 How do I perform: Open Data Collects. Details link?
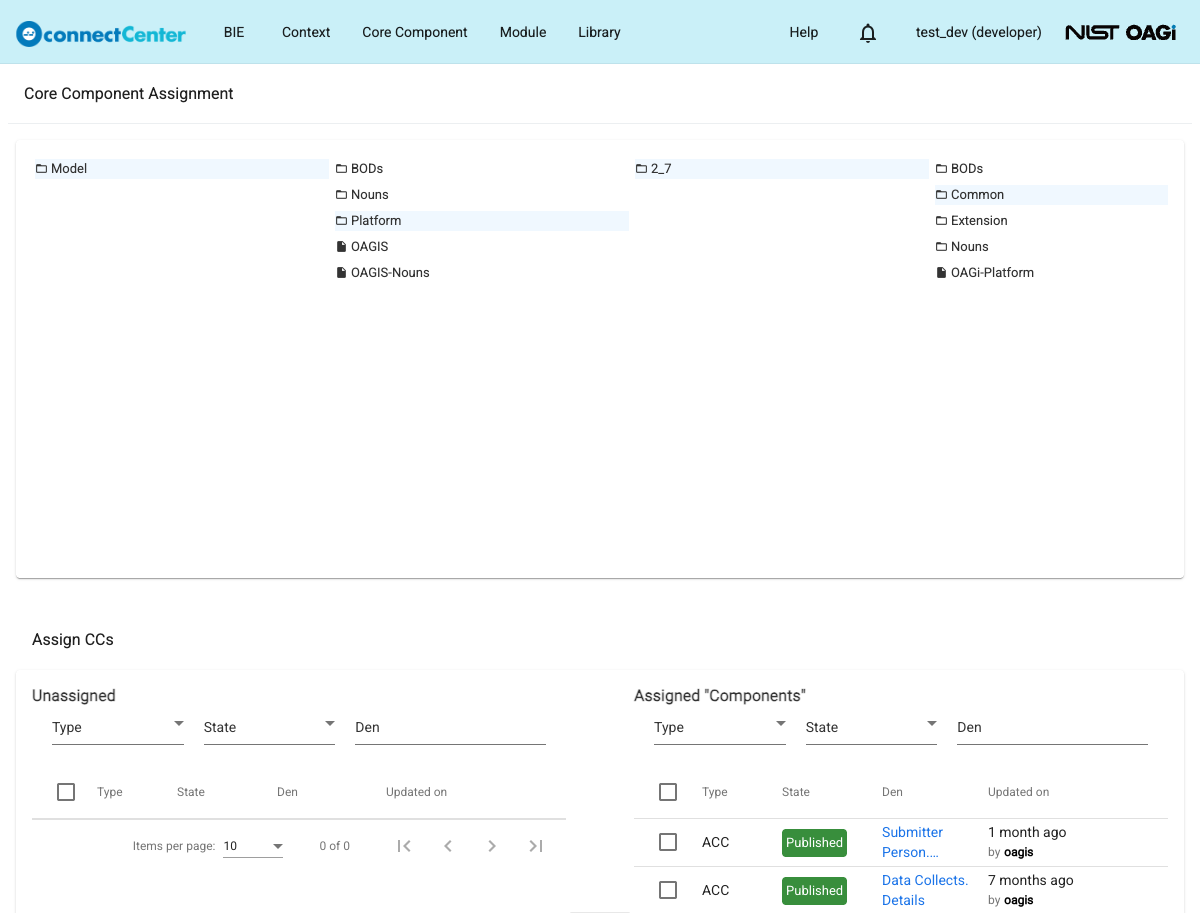tap(925, 890)
